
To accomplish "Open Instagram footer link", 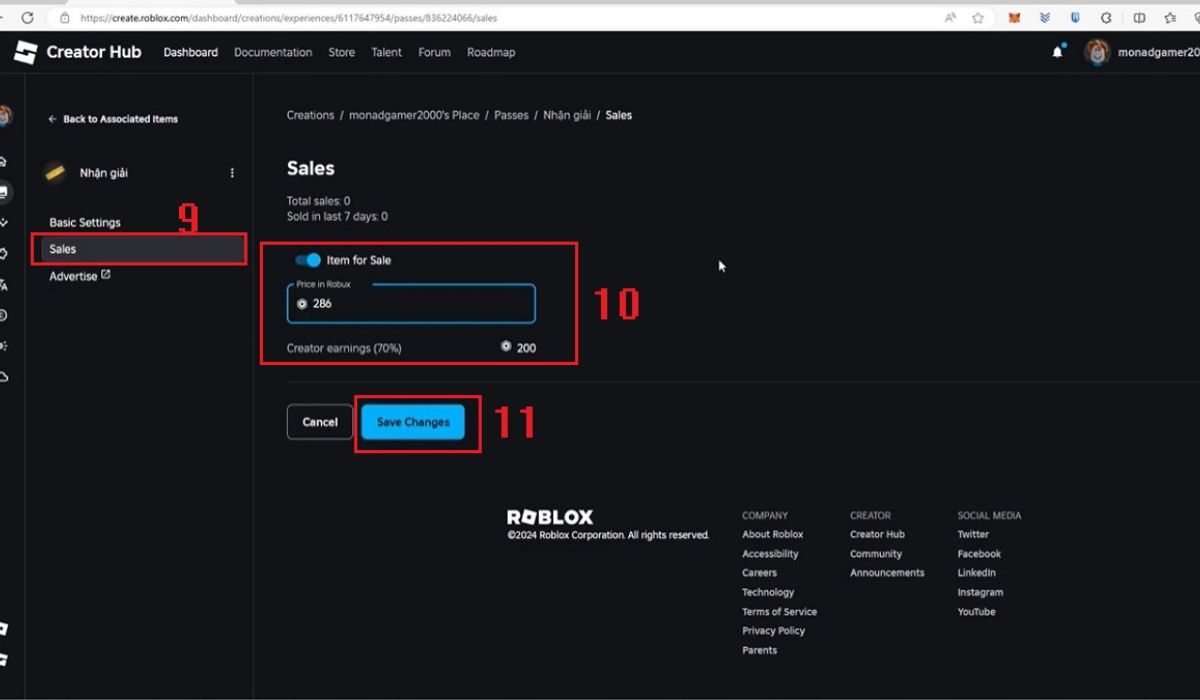I will pos(980,592).
